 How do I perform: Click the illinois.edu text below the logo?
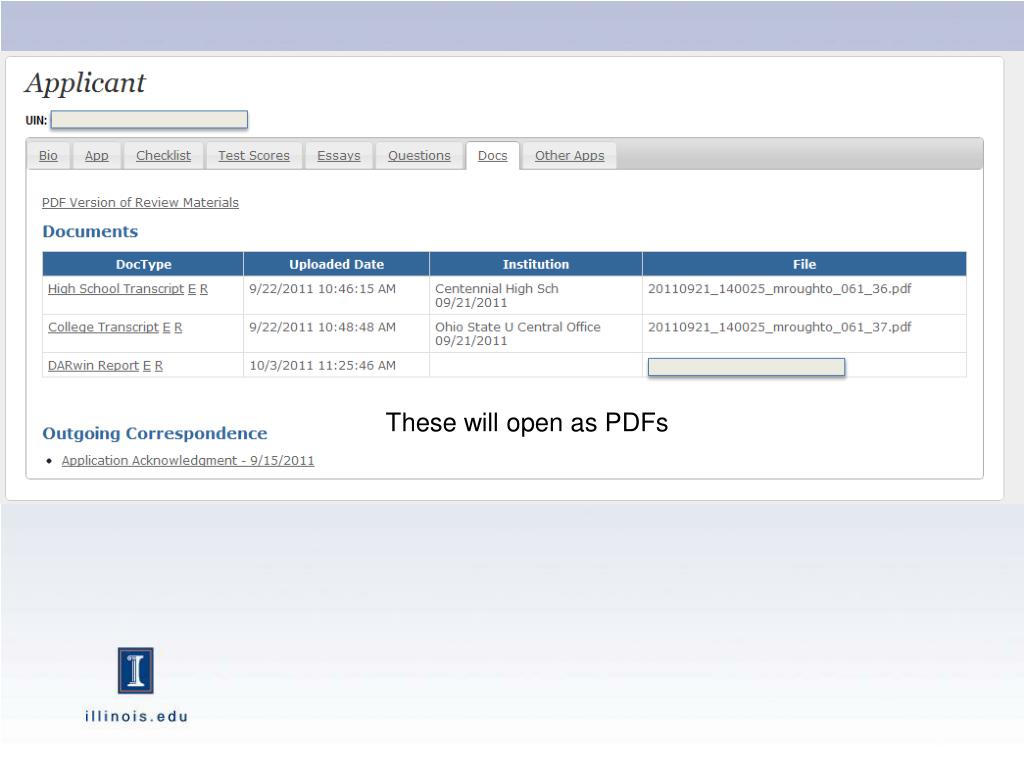(136, 716)
